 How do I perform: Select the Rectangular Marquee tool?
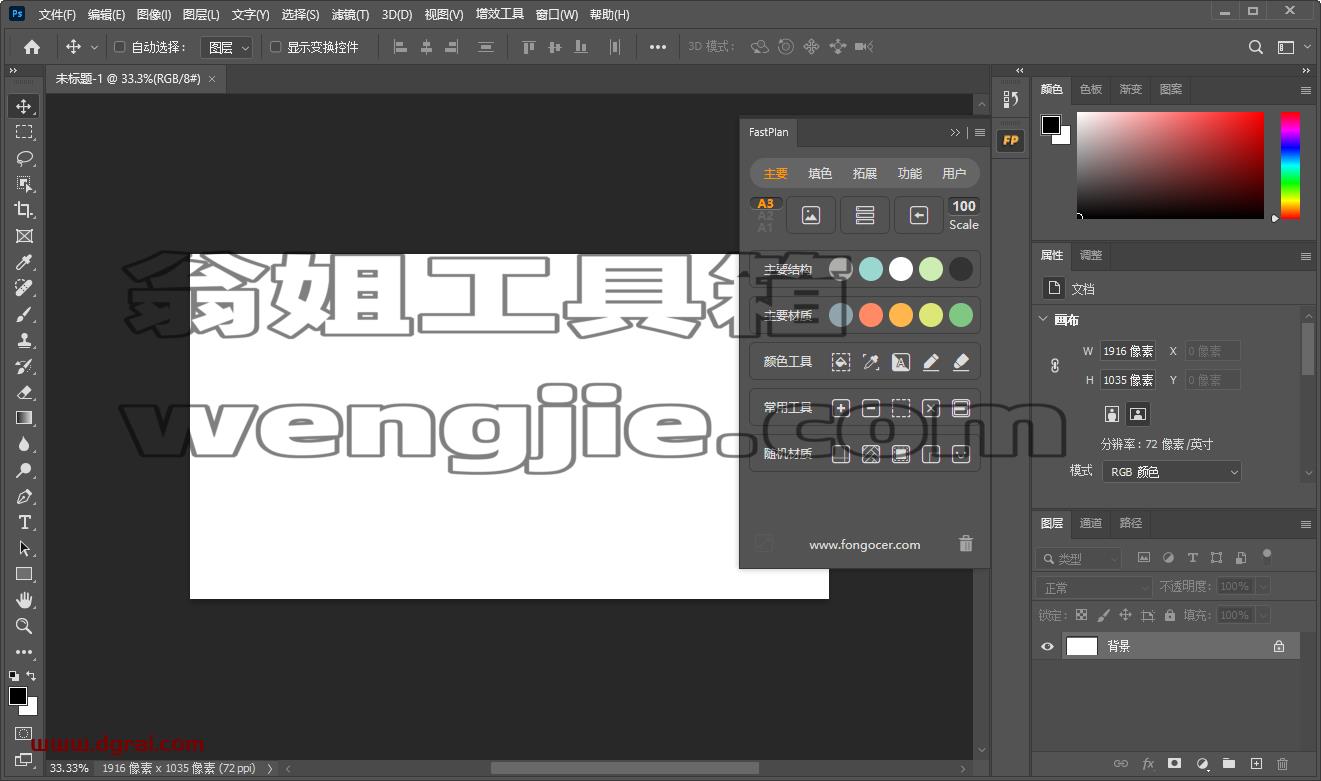24,132
